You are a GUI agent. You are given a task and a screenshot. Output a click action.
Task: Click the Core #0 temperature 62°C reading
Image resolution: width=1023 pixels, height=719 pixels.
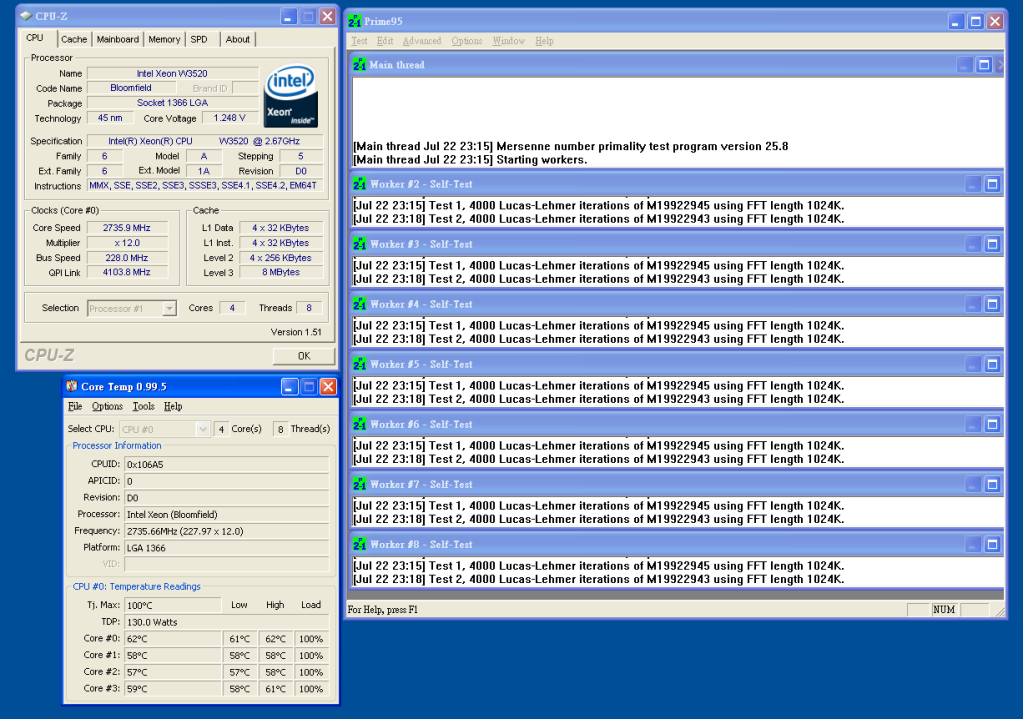tap(172, 639)
